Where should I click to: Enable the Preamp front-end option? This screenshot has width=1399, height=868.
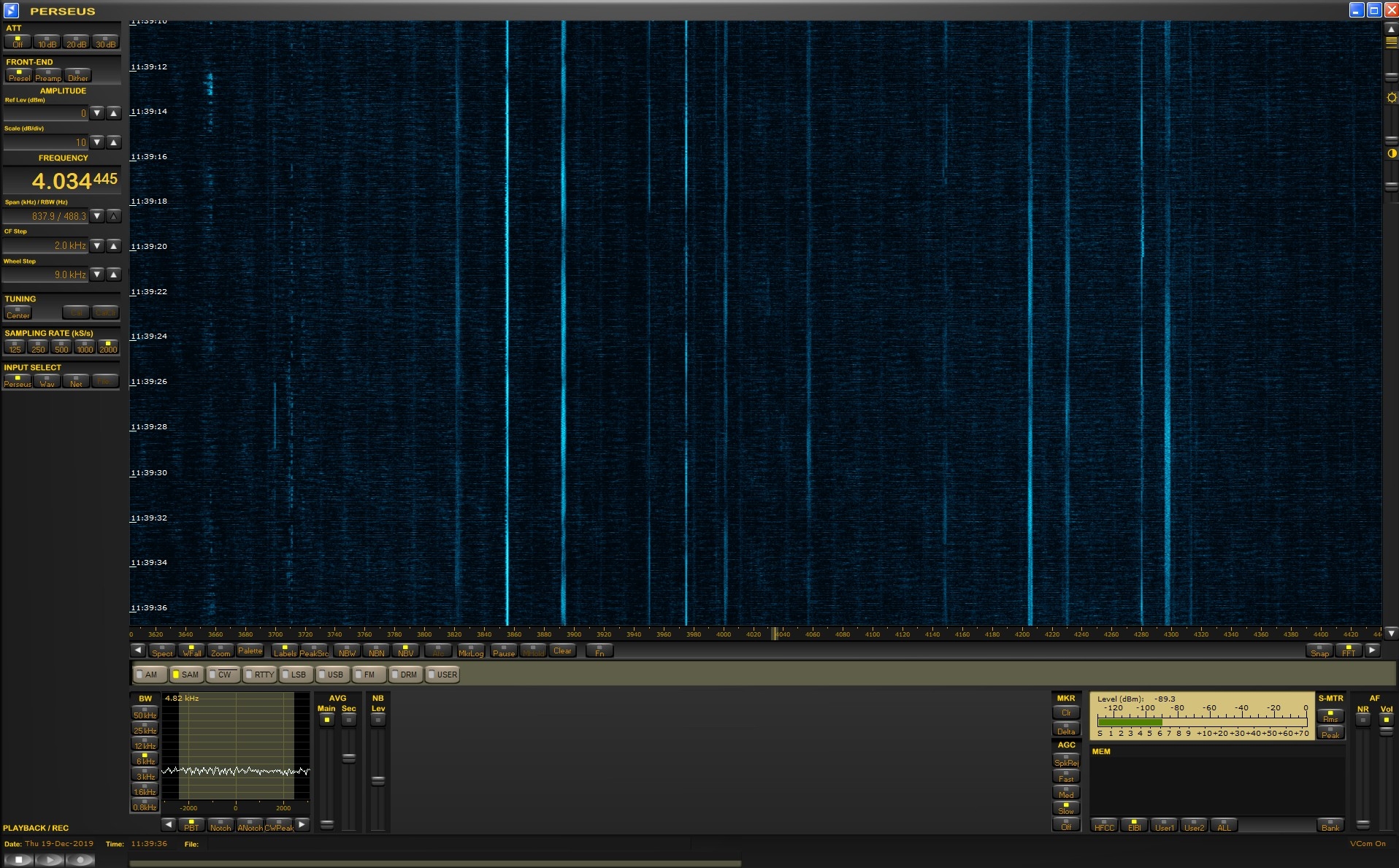coord(48,75)
